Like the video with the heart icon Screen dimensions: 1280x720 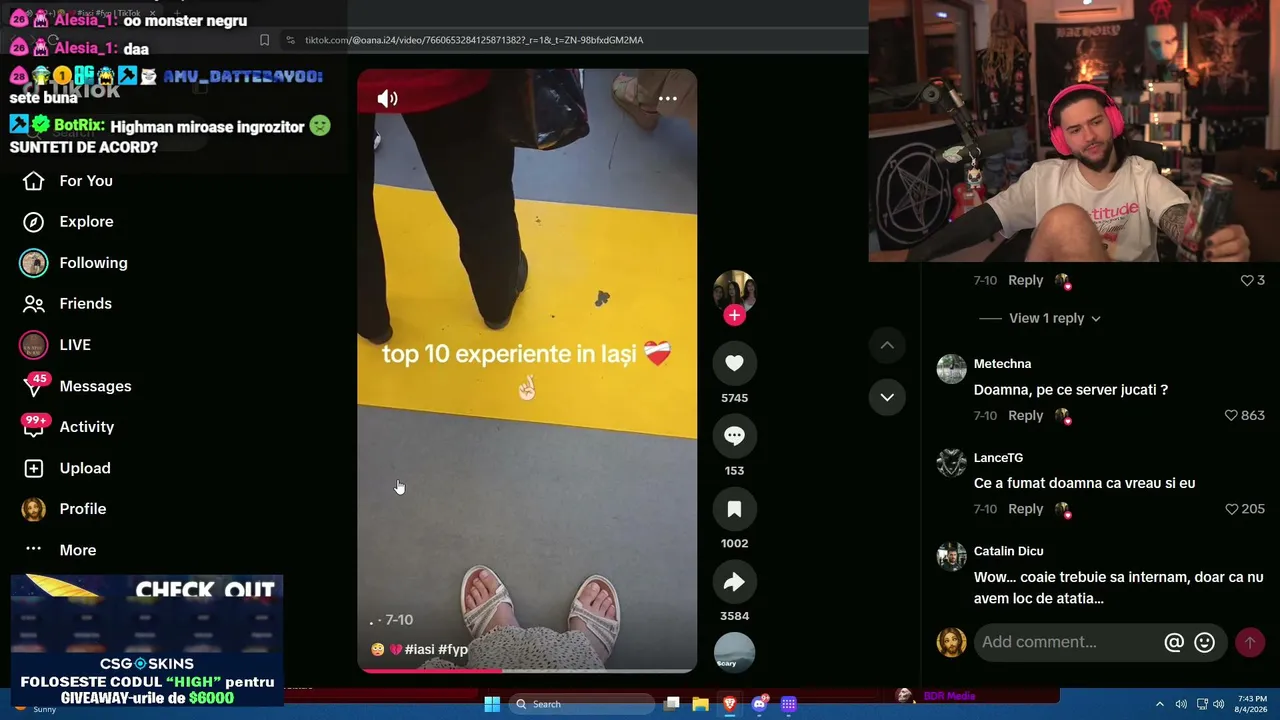click(734, 363)
